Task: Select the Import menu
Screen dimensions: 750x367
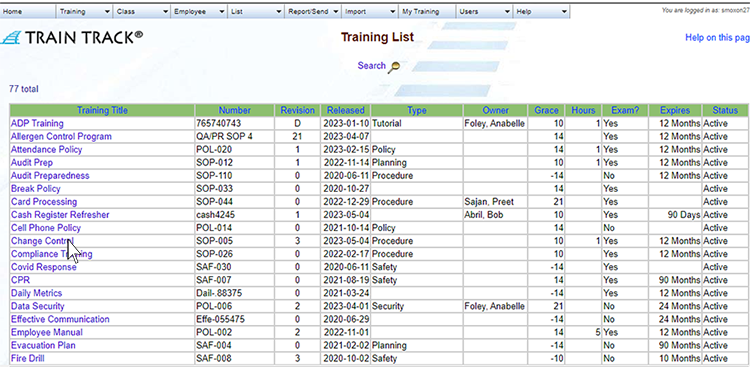Action: click(x=370, y=12)
